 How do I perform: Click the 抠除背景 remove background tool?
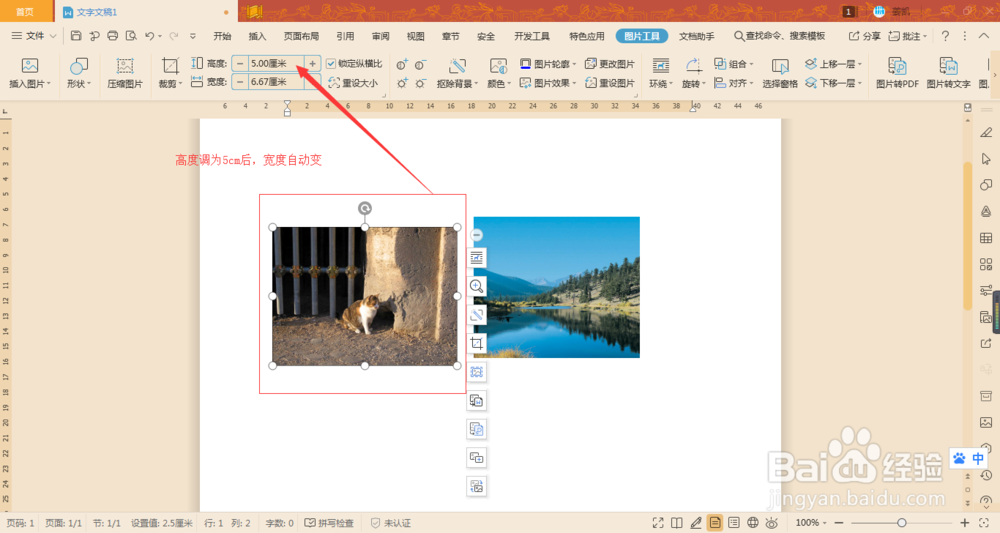[x=457, y=73]
